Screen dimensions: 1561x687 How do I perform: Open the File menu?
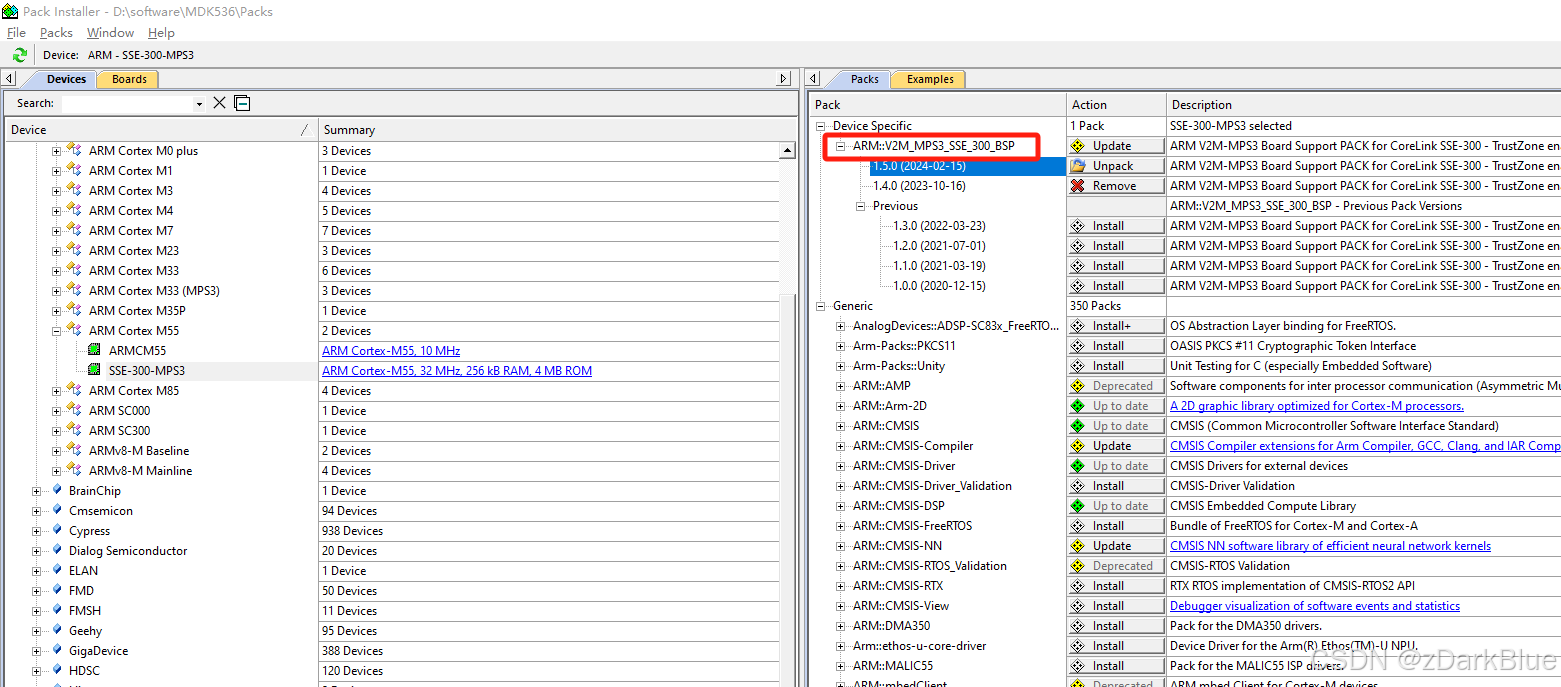click(16, 33)
